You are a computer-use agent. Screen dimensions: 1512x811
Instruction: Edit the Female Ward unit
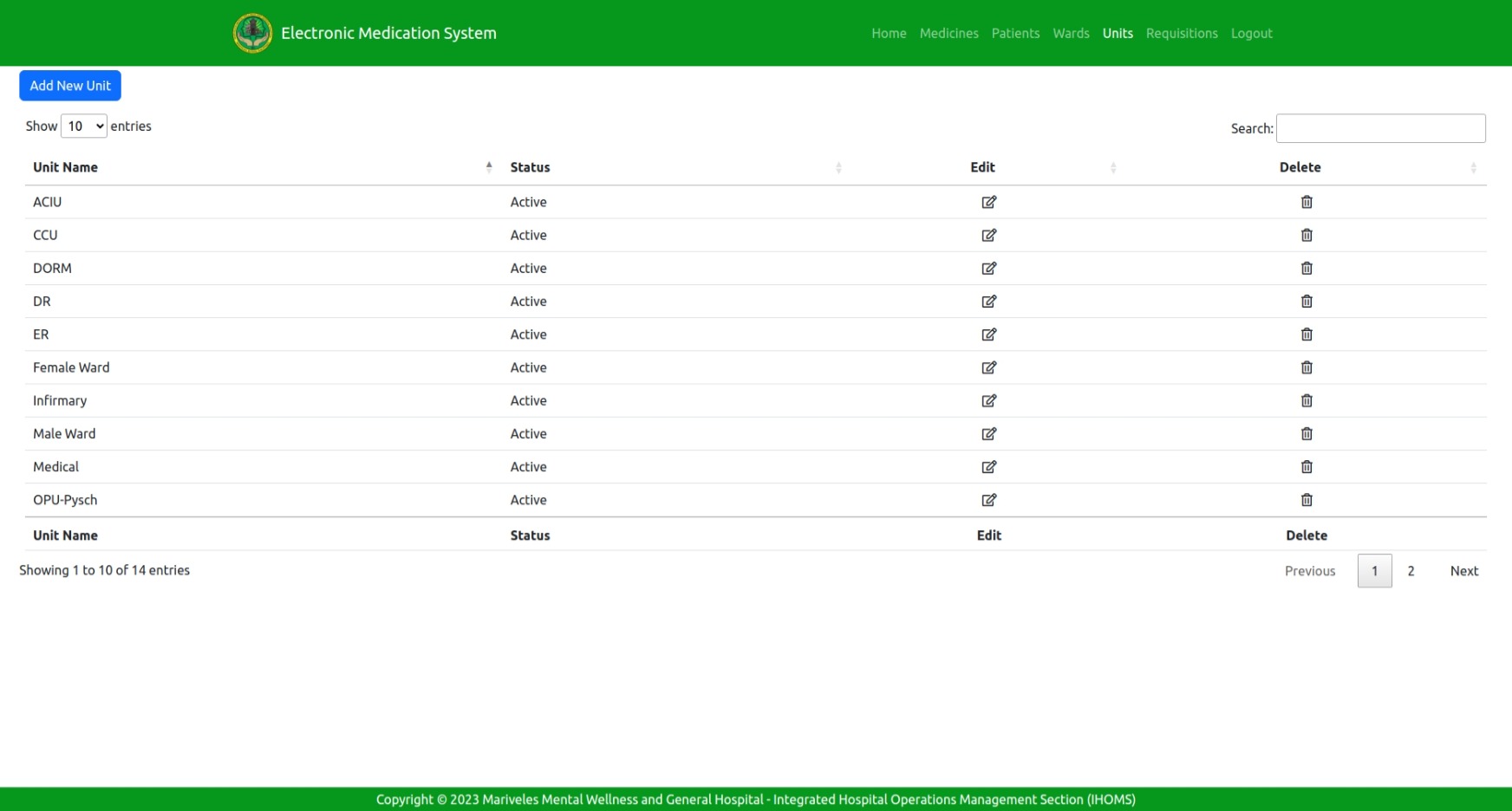pos(988,367)
